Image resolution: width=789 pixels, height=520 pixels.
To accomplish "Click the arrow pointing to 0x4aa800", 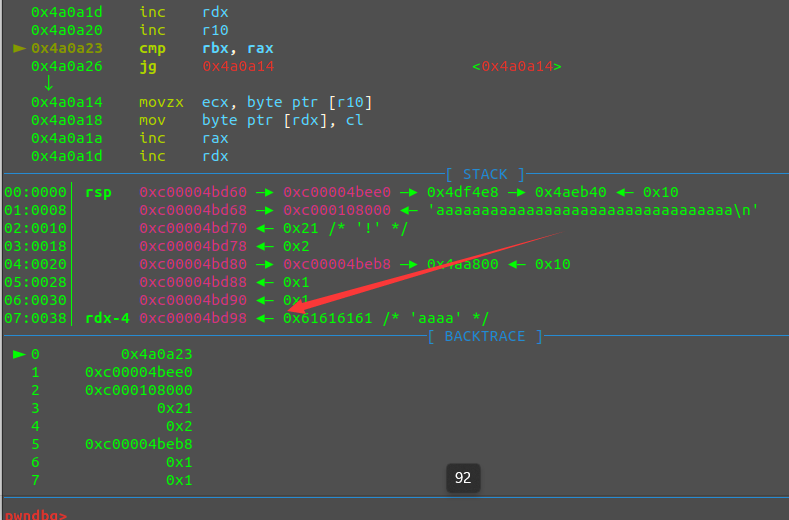I will coord(413,264).
